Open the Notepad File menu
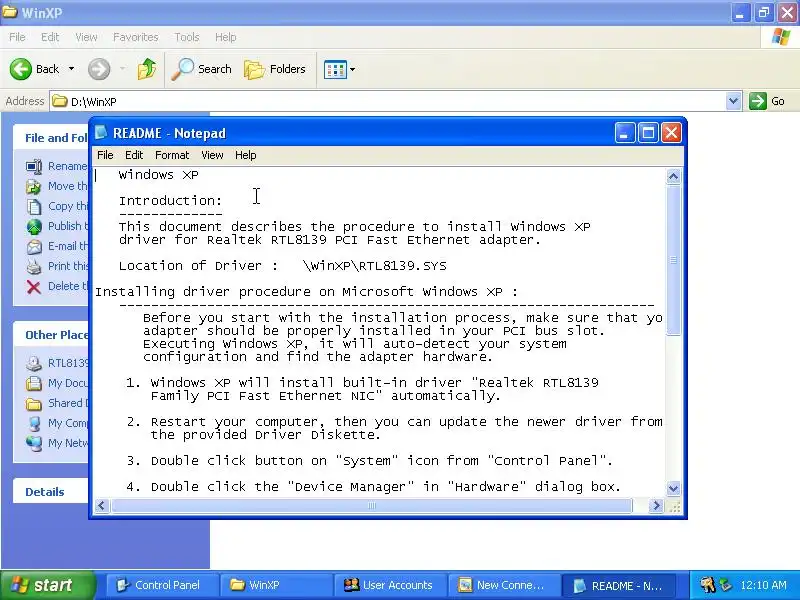The height and width of the screenshot is (600, 800). (105, 155)
